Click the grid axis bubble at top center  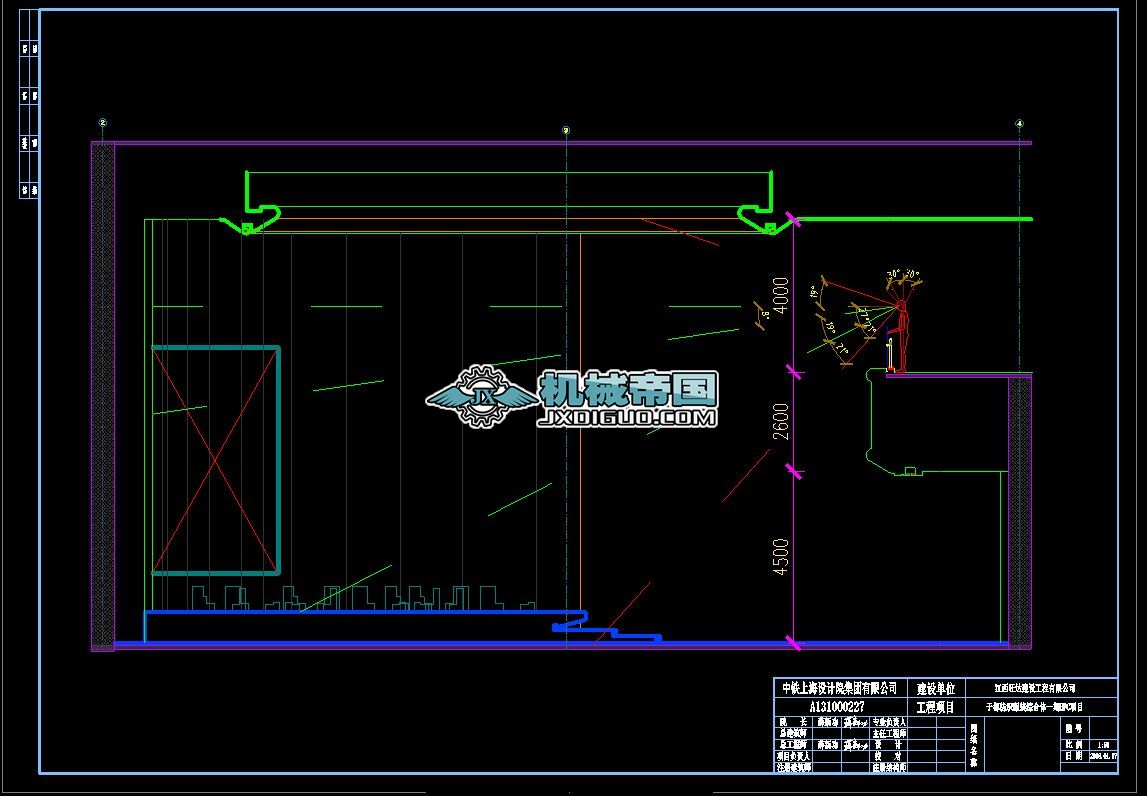565,130
